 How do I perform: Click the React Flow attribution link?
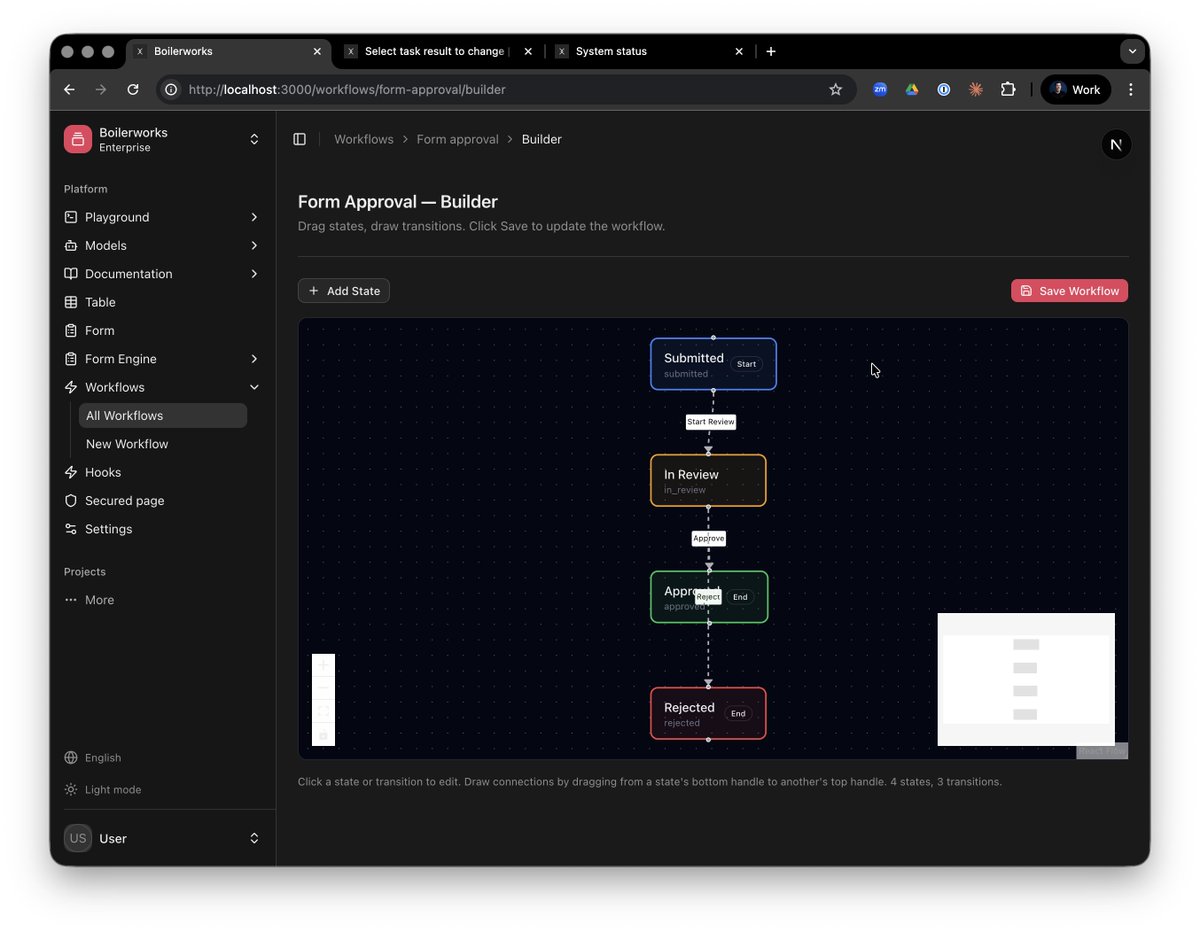[x=1102, y=751]
